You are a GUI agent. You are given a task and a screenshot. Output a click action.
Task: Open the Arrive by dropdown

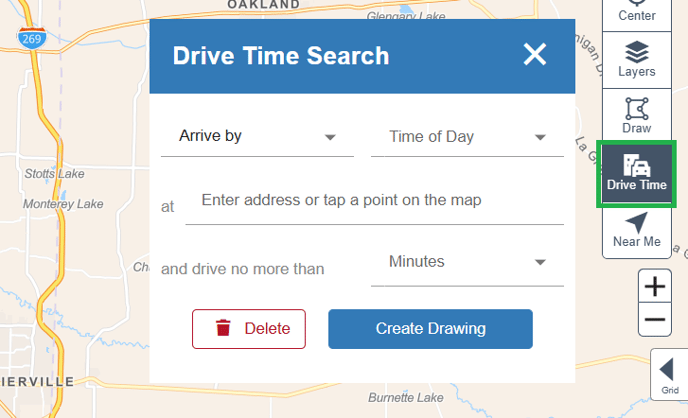(257, 137)
